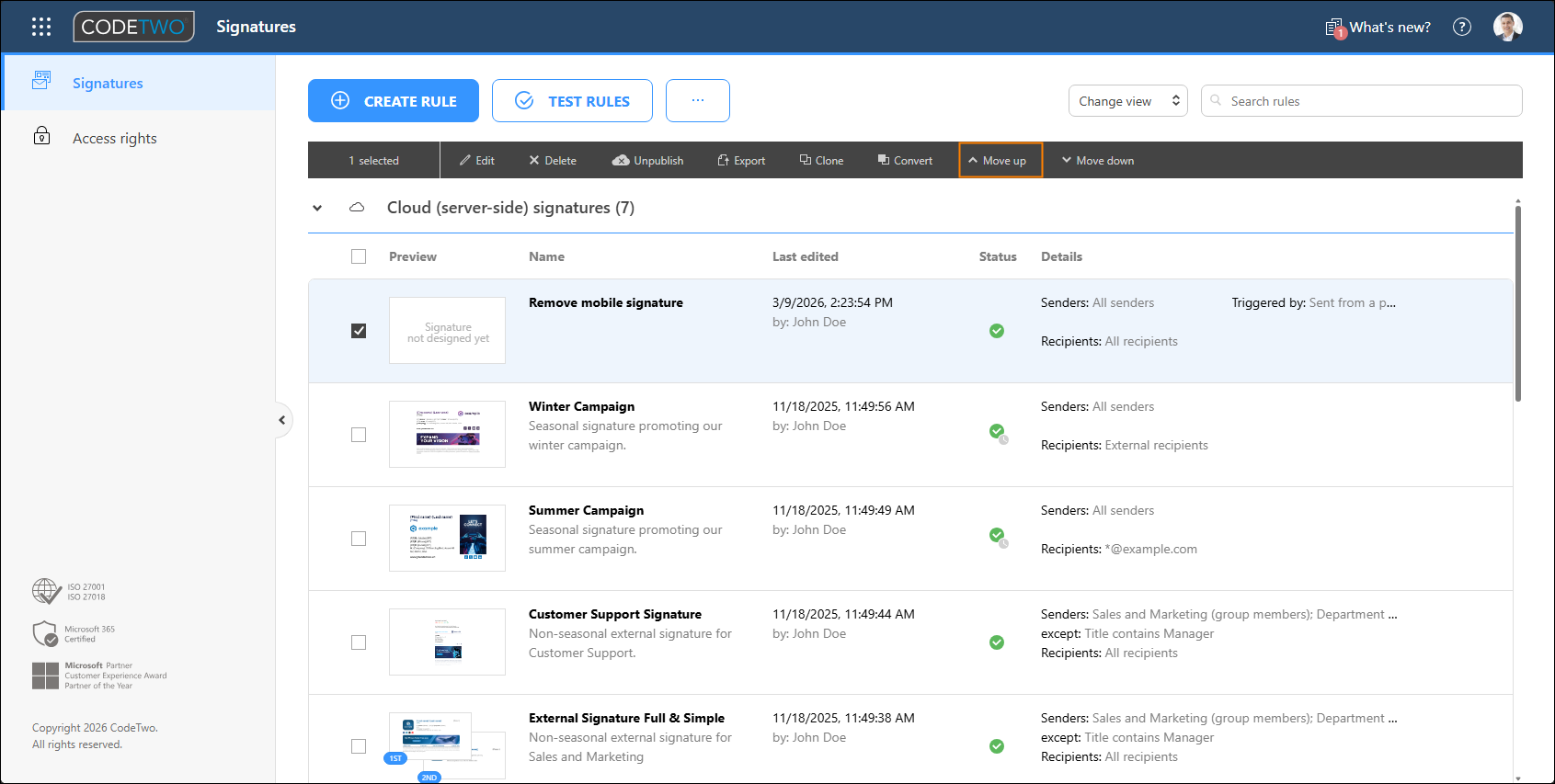Screen dimensions: 1555x784
Task: Collapse the Cloud signatures group chevron
Action: click(317, 208)
